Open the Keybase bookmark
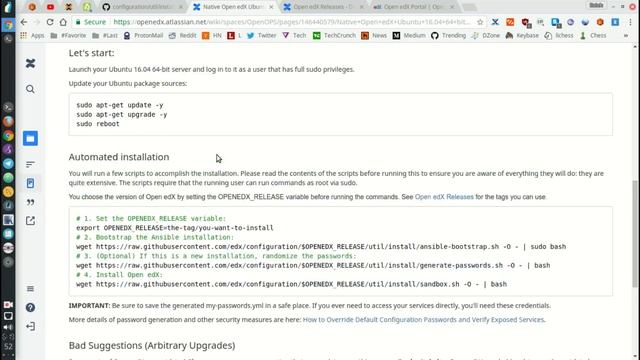 click(522, 36)
